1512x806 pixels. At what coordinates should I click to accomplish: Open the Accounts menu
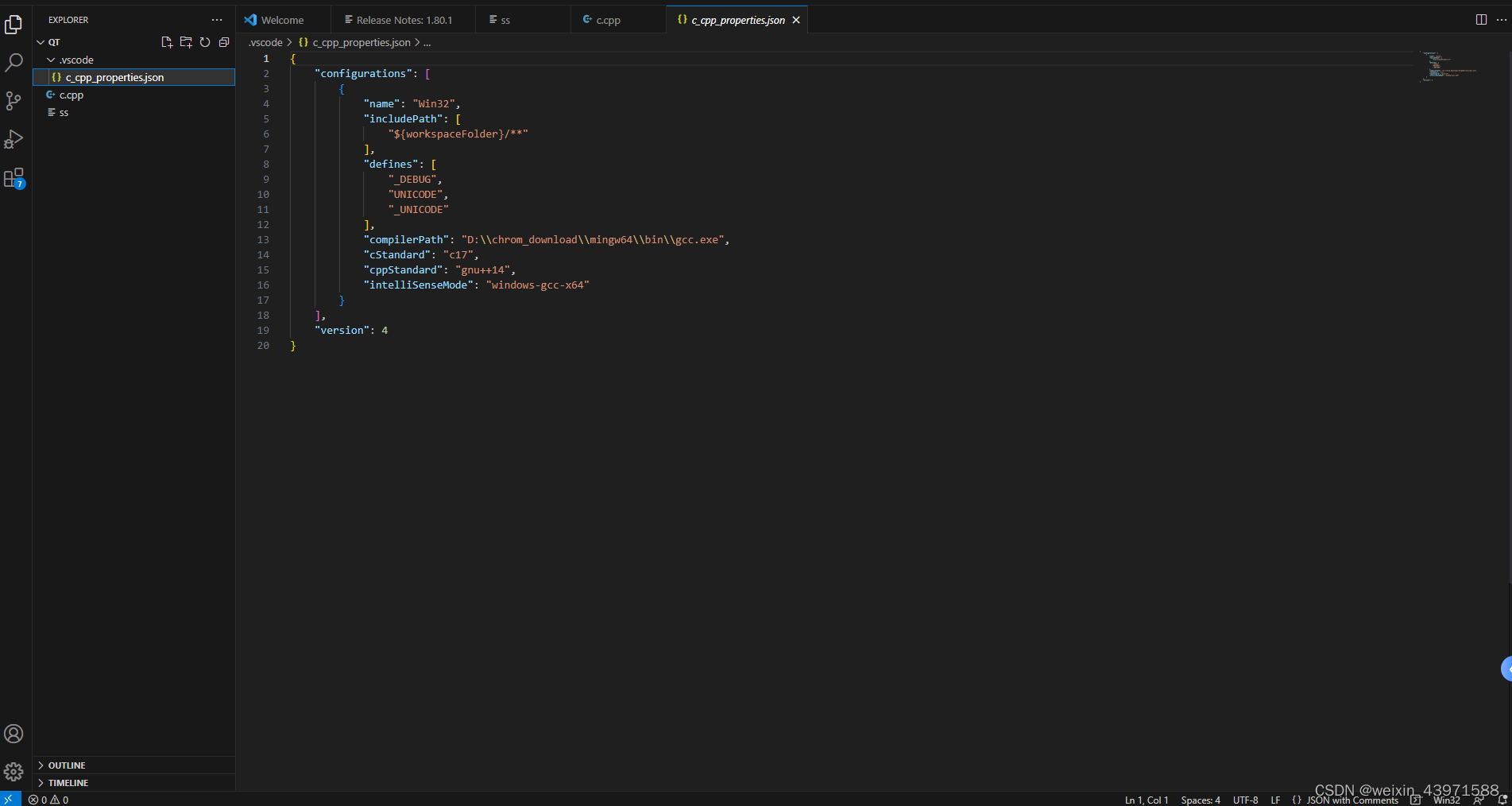14,734
